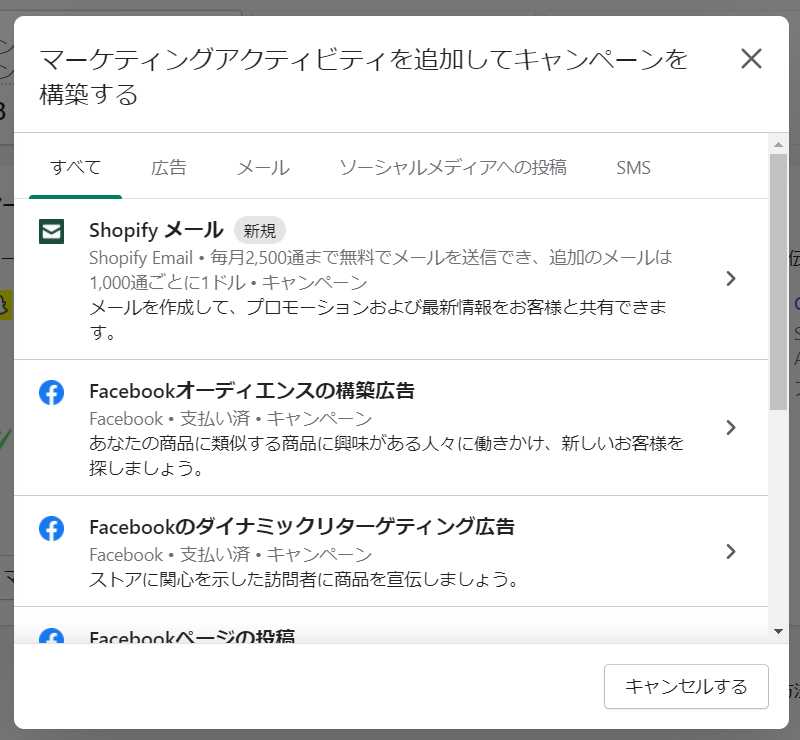
Task: Select Facebookページの投稿 activity
Action: point(192,636)
